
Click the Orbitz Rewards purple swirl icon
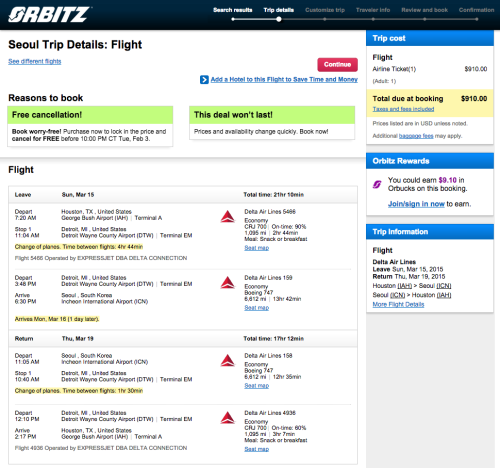(377, 184)
